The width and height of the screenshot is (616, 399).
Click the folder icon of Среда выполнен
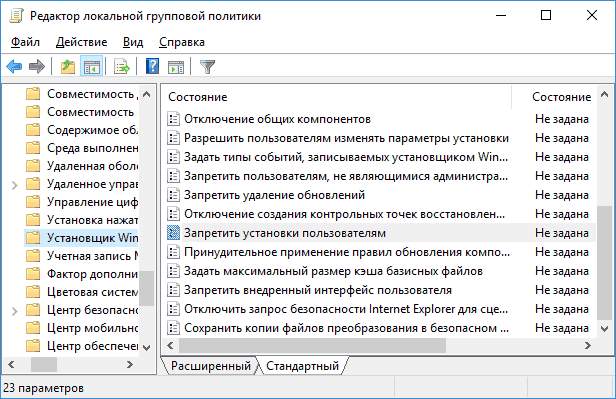coord(33,148)
